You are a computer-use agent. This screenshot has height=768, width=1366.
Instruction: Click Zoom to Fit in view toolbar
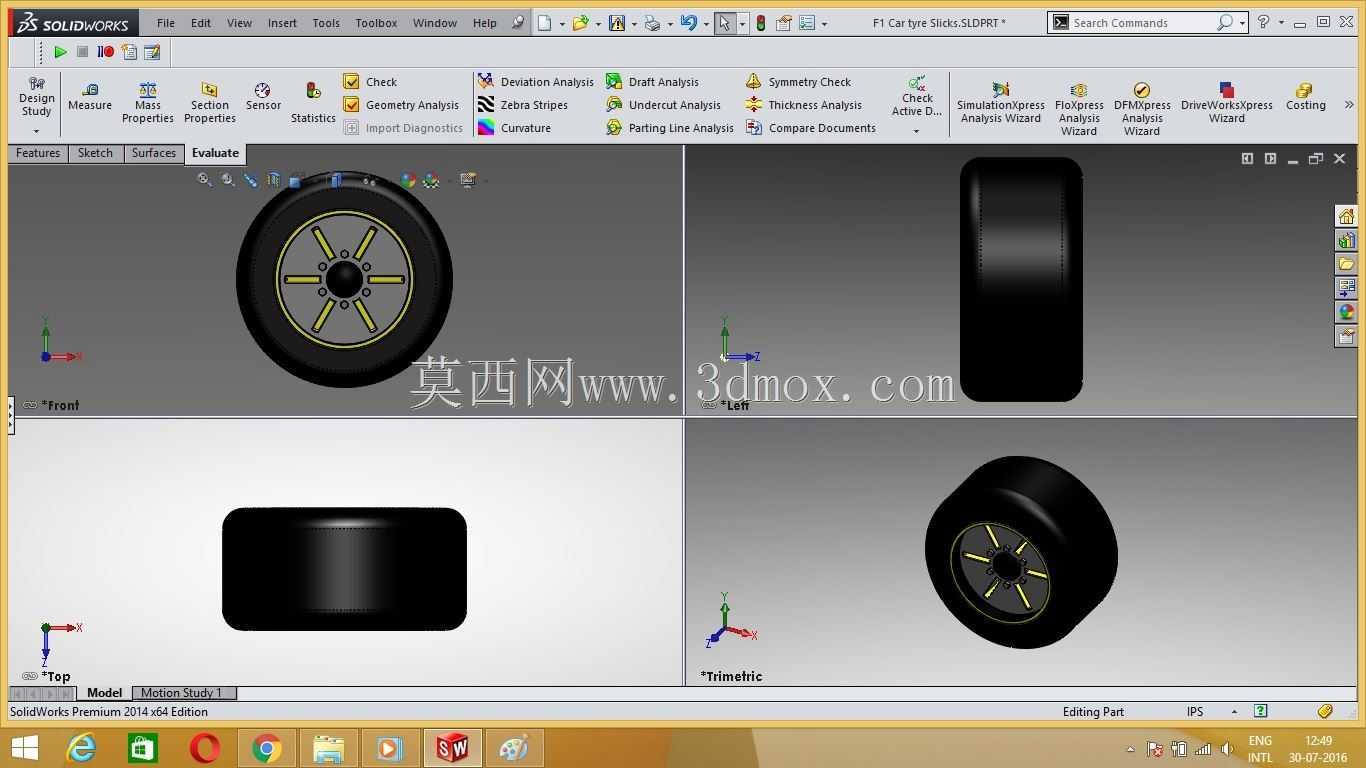coord(204,180)
